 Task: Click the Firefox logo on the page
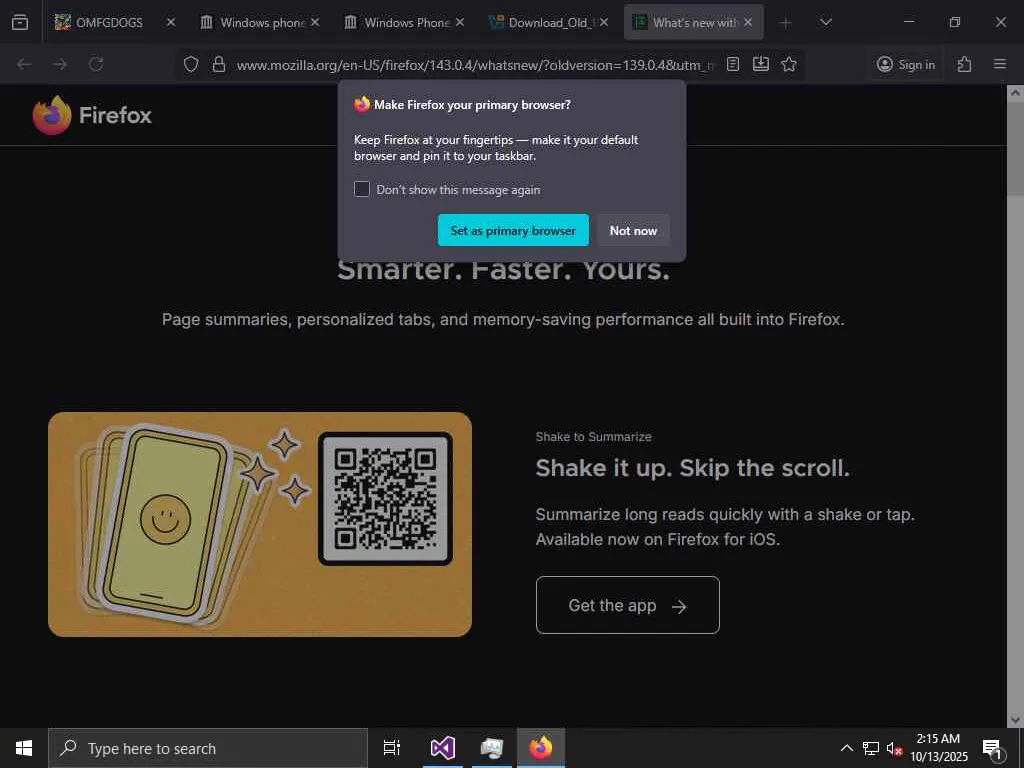click(92, 115)
